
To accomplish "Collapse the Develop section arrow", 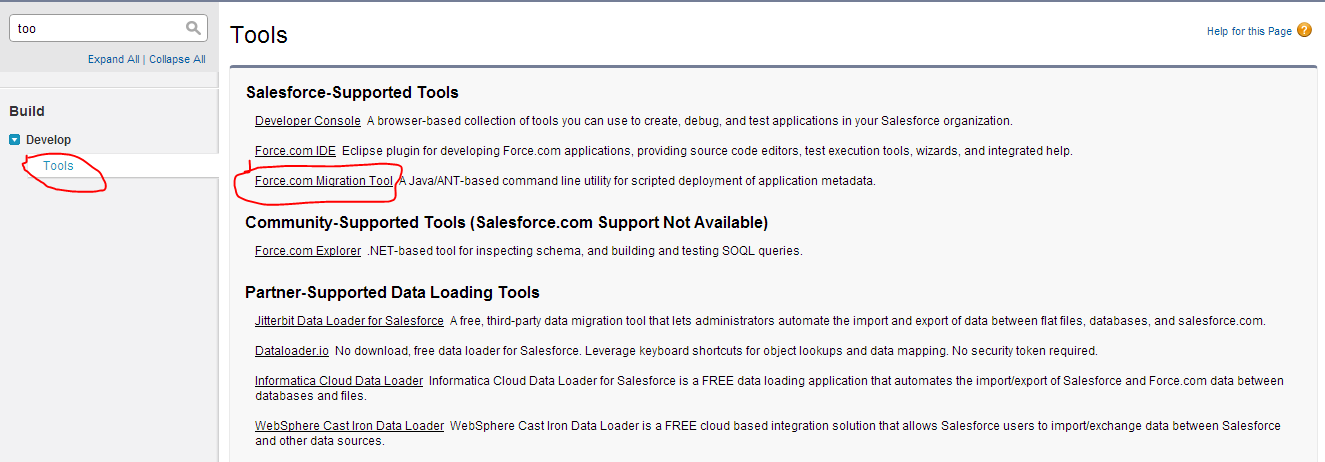I will (15, 140).
